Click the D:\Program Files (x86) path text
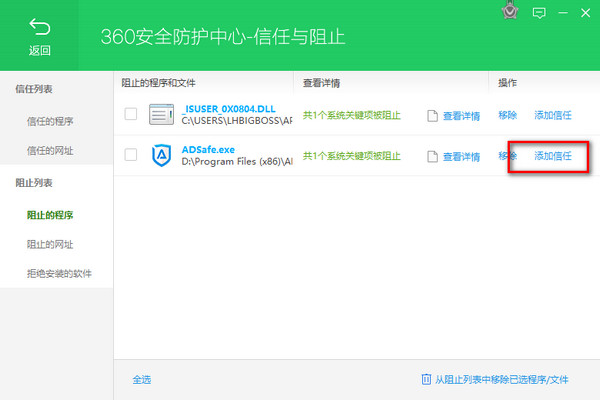This screenshot has width=600, height=400. click(x=237, y=162)
